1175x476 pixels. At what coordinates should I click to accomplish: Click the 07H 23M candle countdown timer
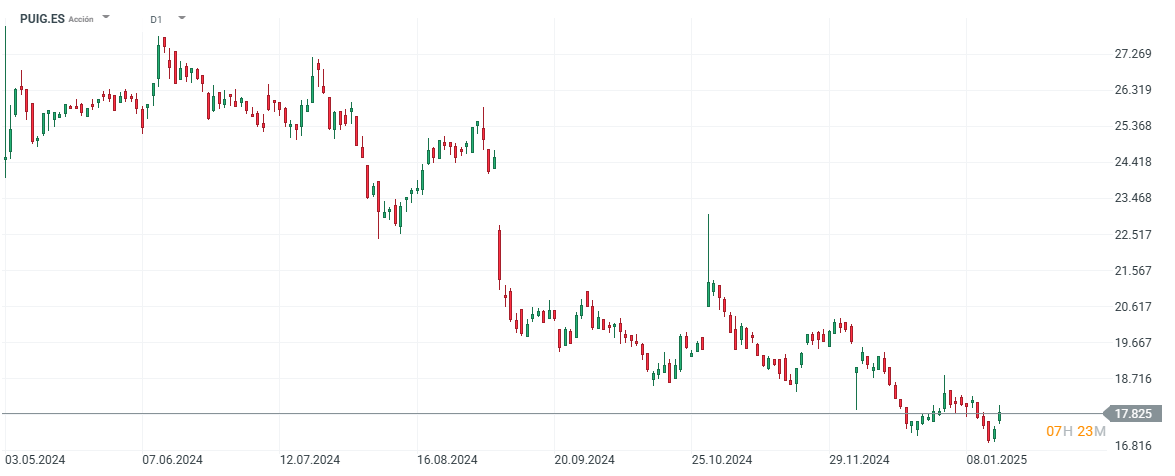click(x=1075, y=431)
